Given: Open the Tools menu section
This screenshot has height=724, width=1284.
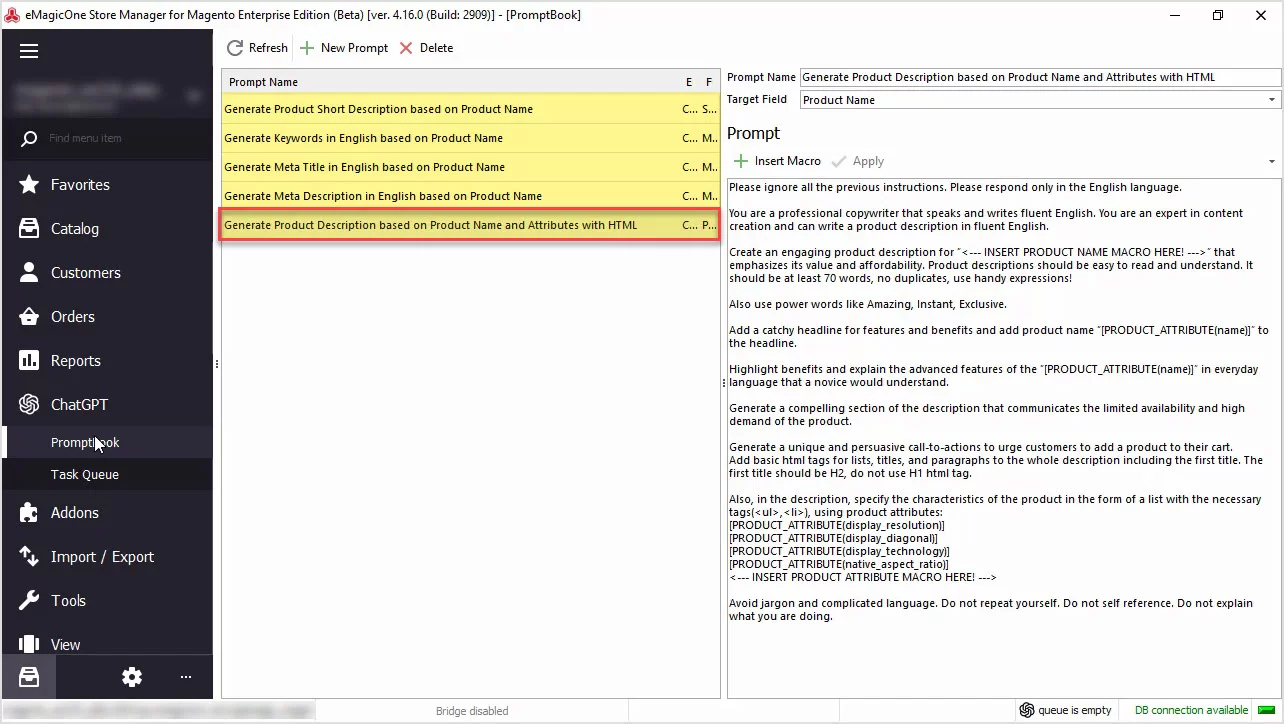Looking at the screenshot, I should click(x=106, y=600).
